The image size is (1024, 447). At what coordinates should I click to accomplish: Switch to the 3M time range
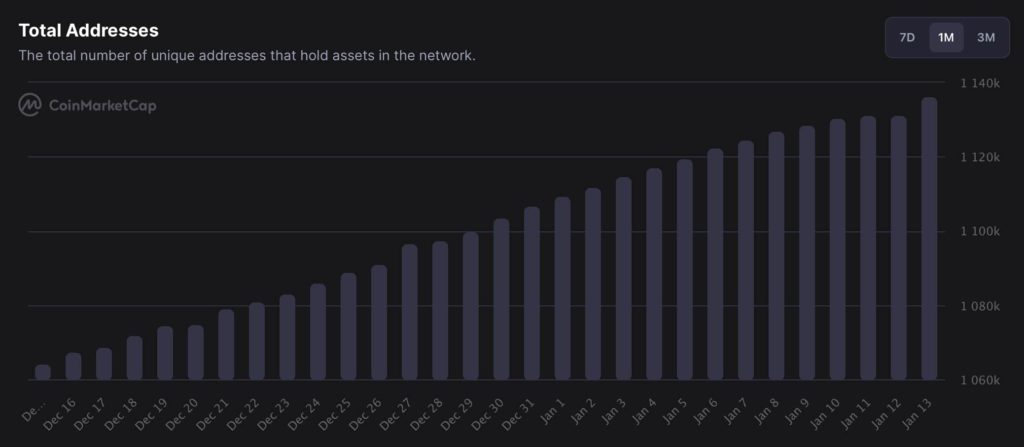tap(986, 37)
